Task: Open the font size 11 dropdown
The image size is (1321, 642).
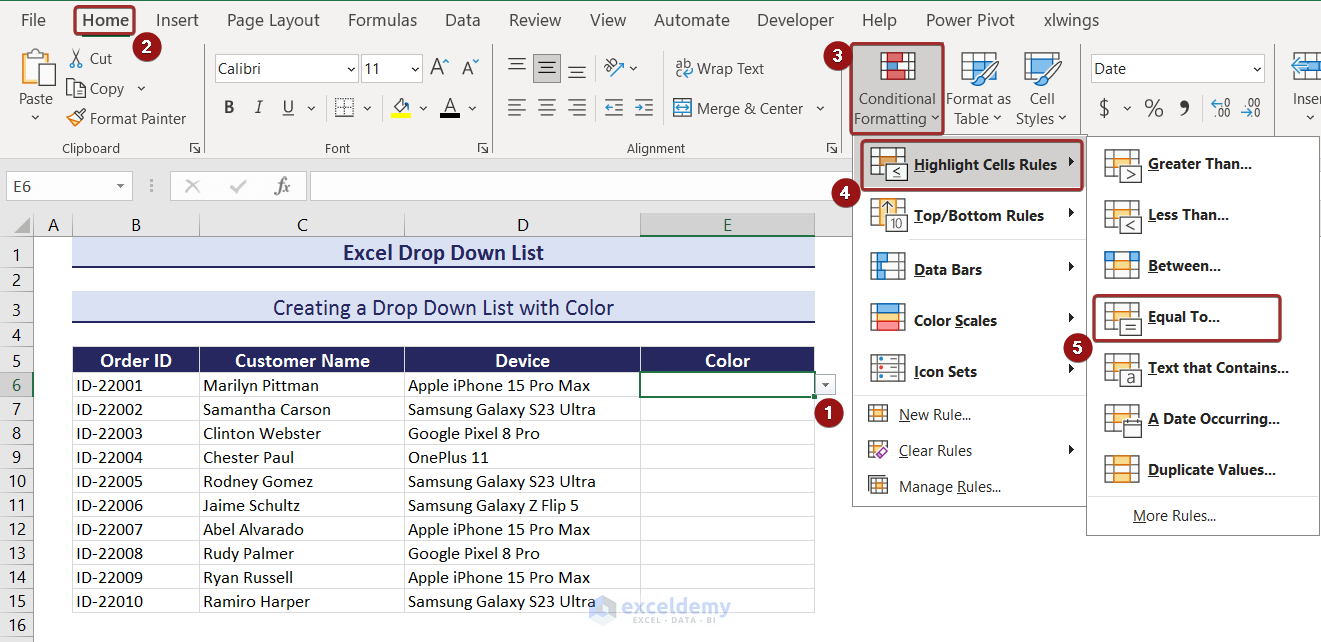Action: [x=415, y=69]
